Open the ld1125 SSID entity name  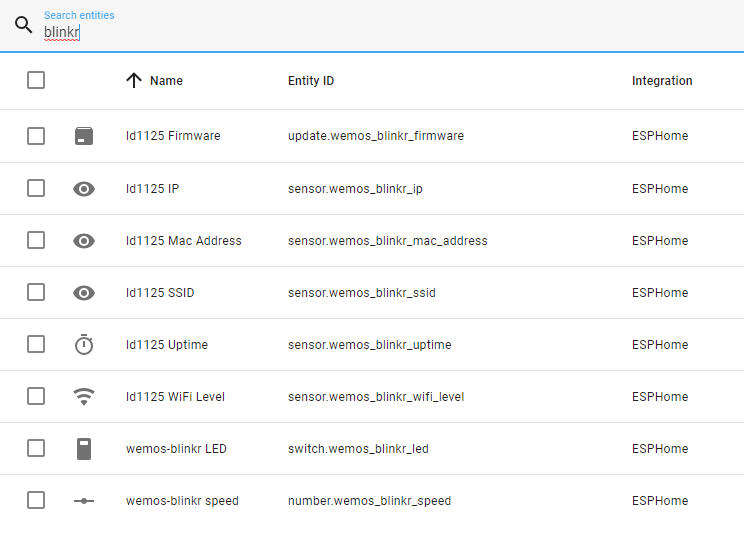160,292
